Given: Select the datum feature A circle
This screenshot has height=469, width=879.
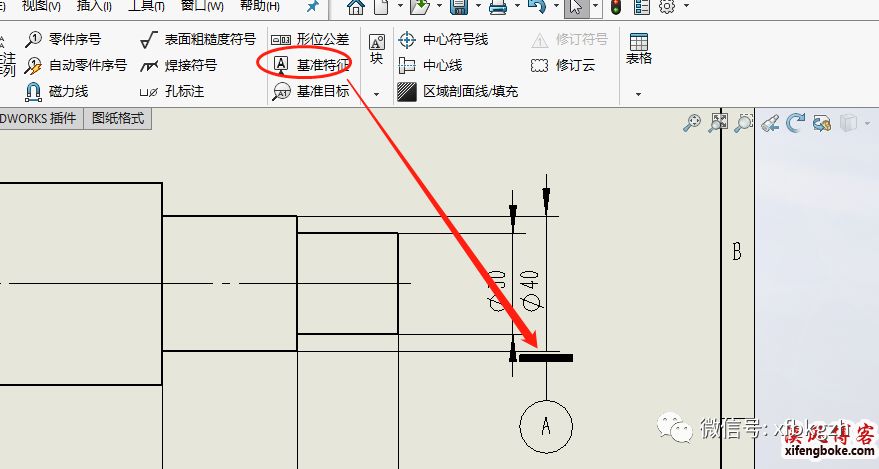Looking at the screenshot, I should [x=546, y=426].
